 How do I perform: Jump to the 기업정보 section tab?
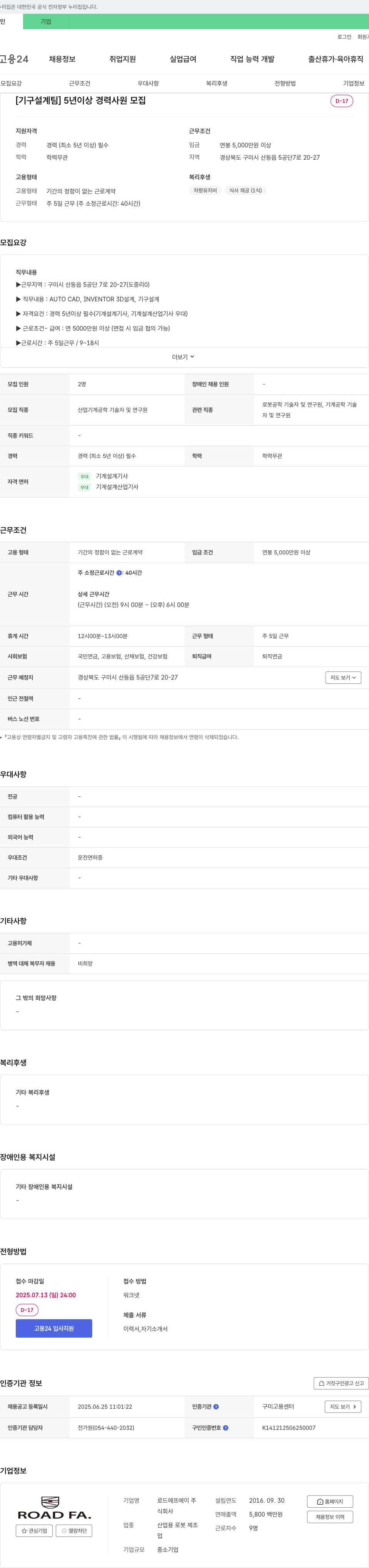coord(354,83)
